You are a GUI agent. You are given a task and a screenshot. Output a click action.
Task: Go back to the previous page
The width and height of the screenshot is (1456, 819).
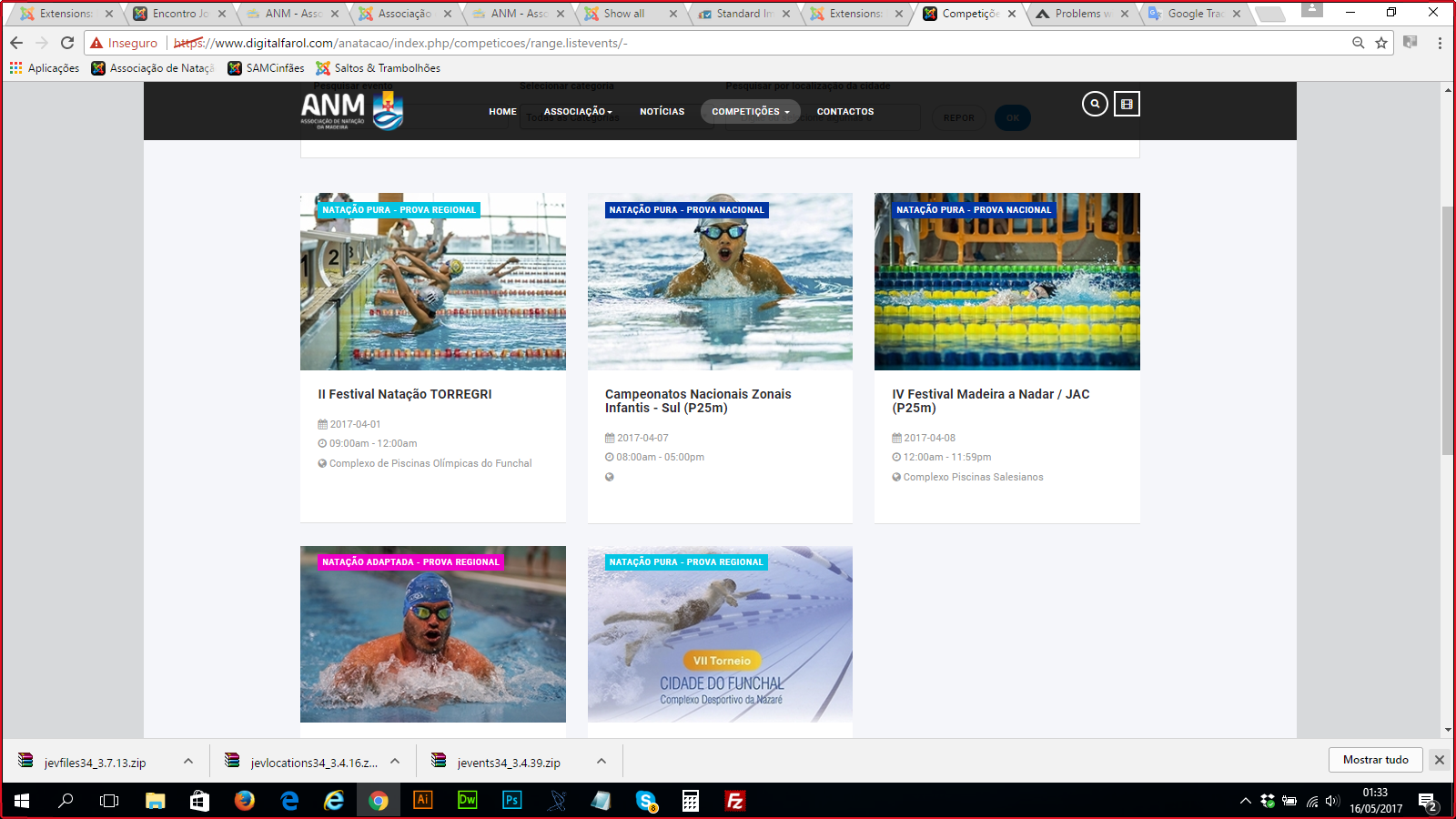[x=16, y=43]
